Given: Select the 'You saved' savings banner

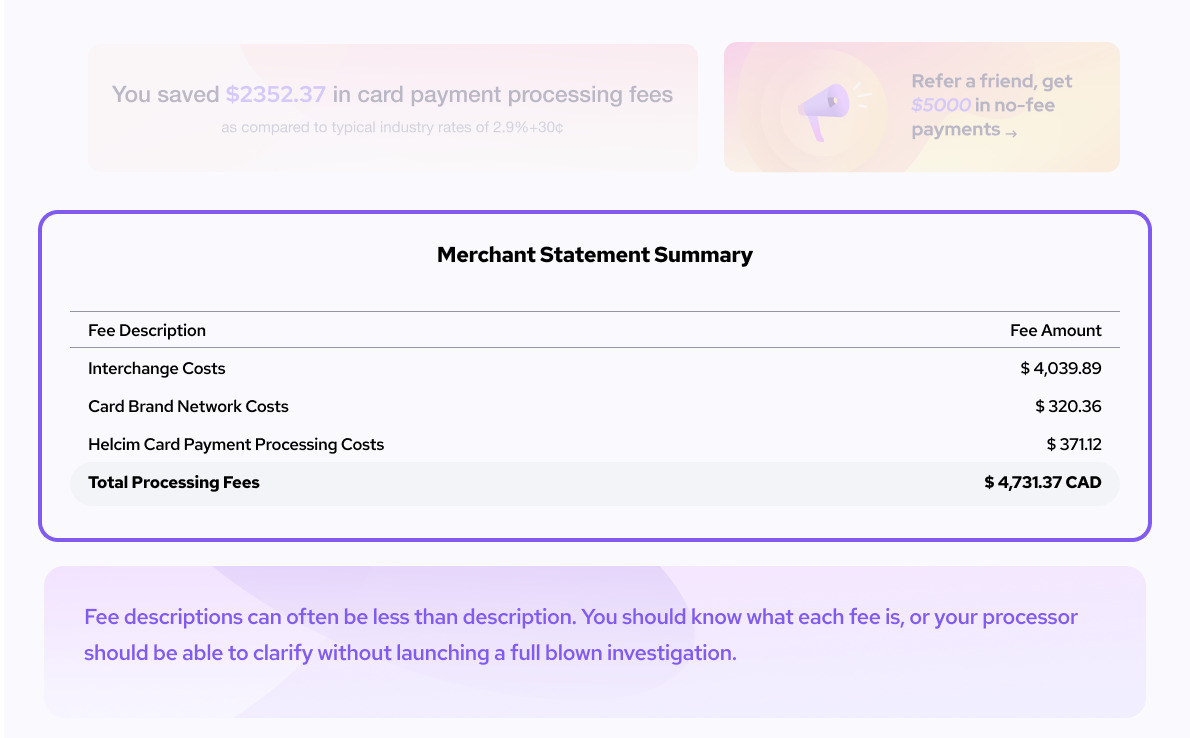Looking at the screenshot, I should tap(393, 107).
